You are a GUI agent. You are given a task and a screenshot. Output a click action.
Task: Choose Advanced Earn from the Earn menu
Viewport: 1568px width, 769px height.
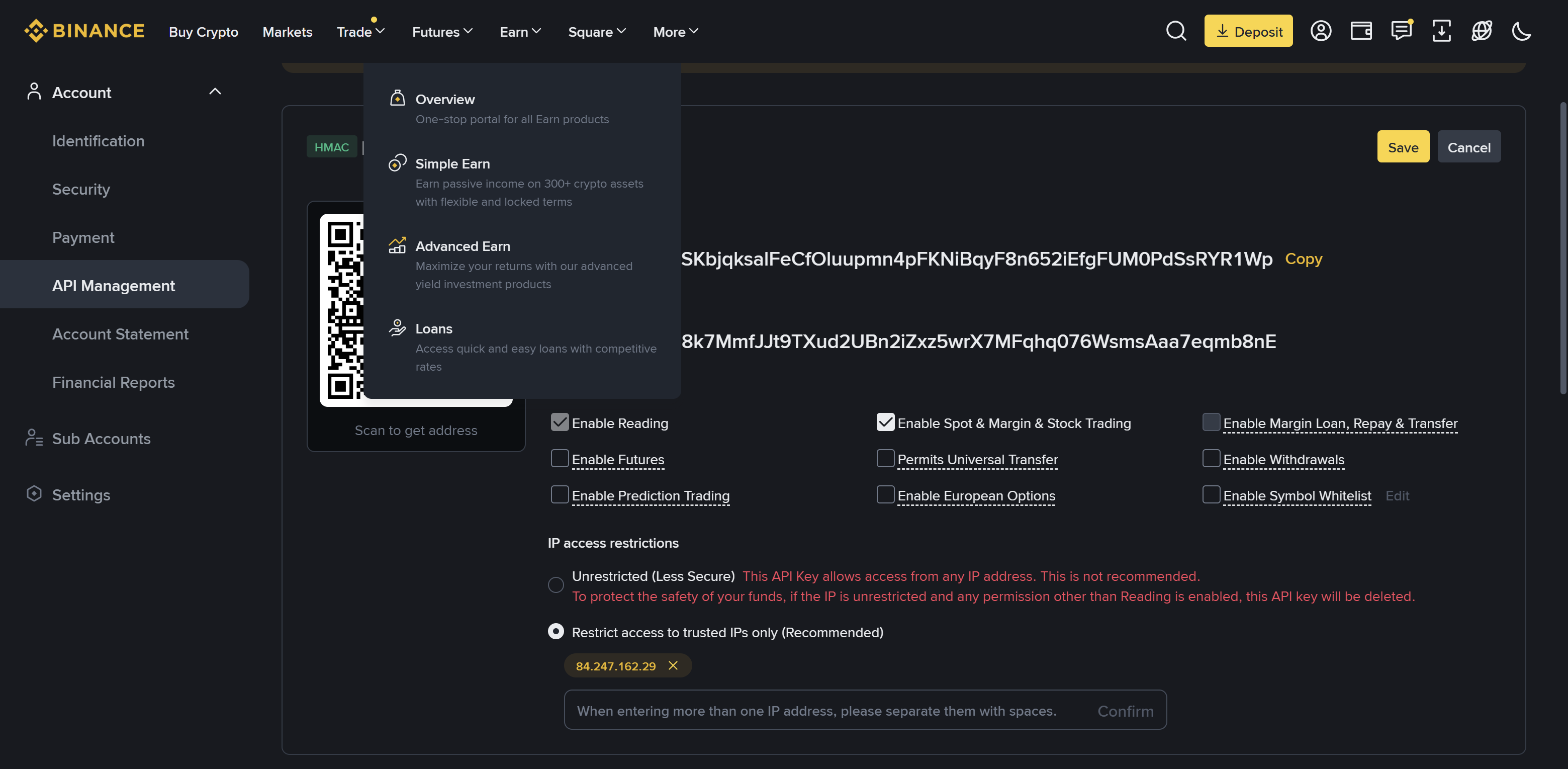[x=522, y=264]
